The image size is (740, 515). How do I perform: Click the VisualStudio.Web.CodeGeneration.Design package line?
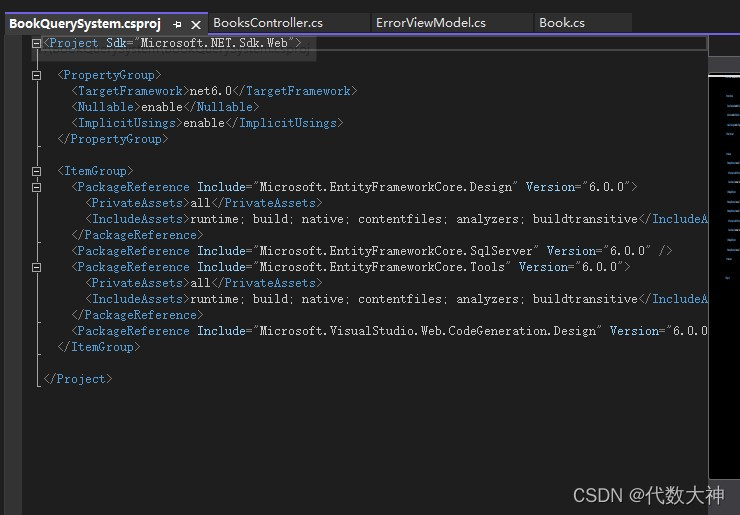389,331
